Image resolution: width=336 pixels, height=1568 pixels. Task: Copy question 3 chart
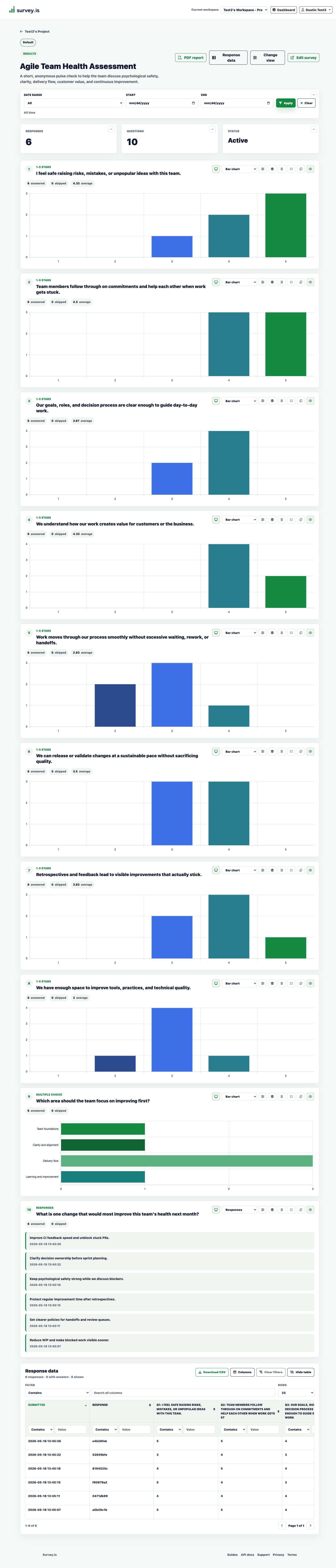(x=301, y=401)
